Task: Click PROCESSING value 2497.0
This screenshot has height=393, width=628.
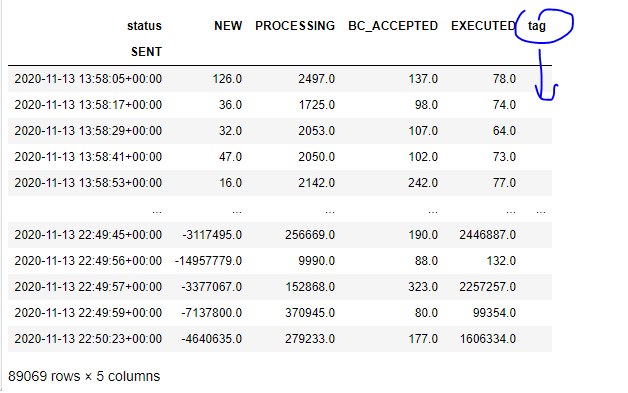Action: click(x=316, y=79)
